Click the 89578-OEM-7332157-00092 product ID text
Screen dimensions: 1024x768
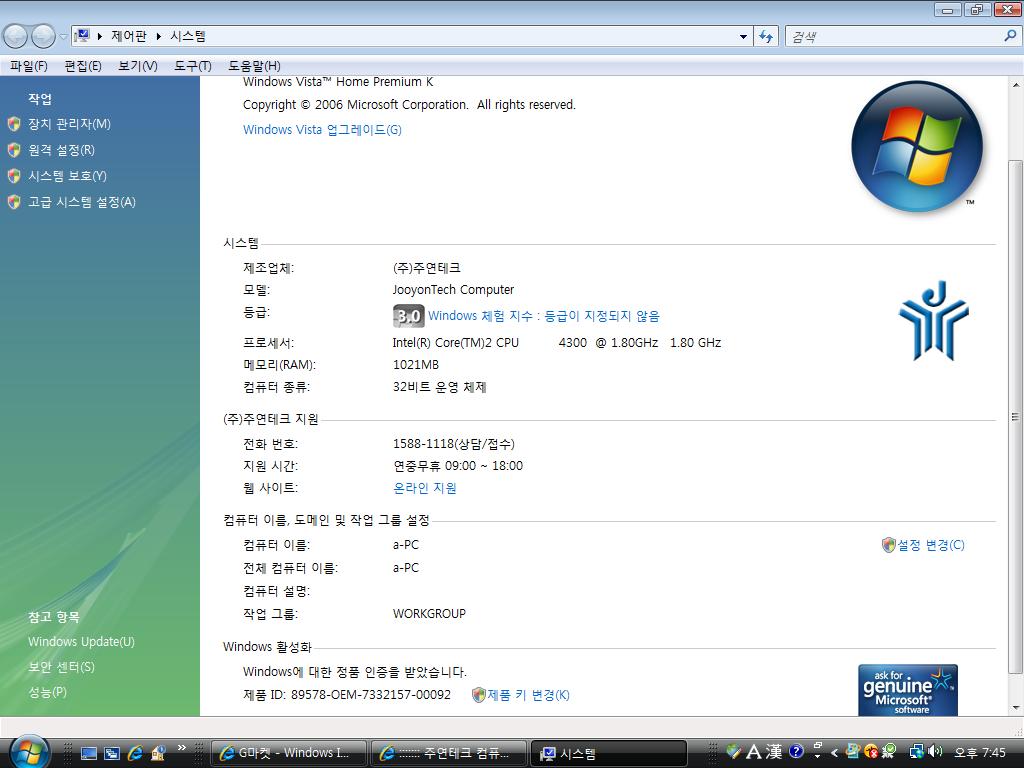point(370,695)
